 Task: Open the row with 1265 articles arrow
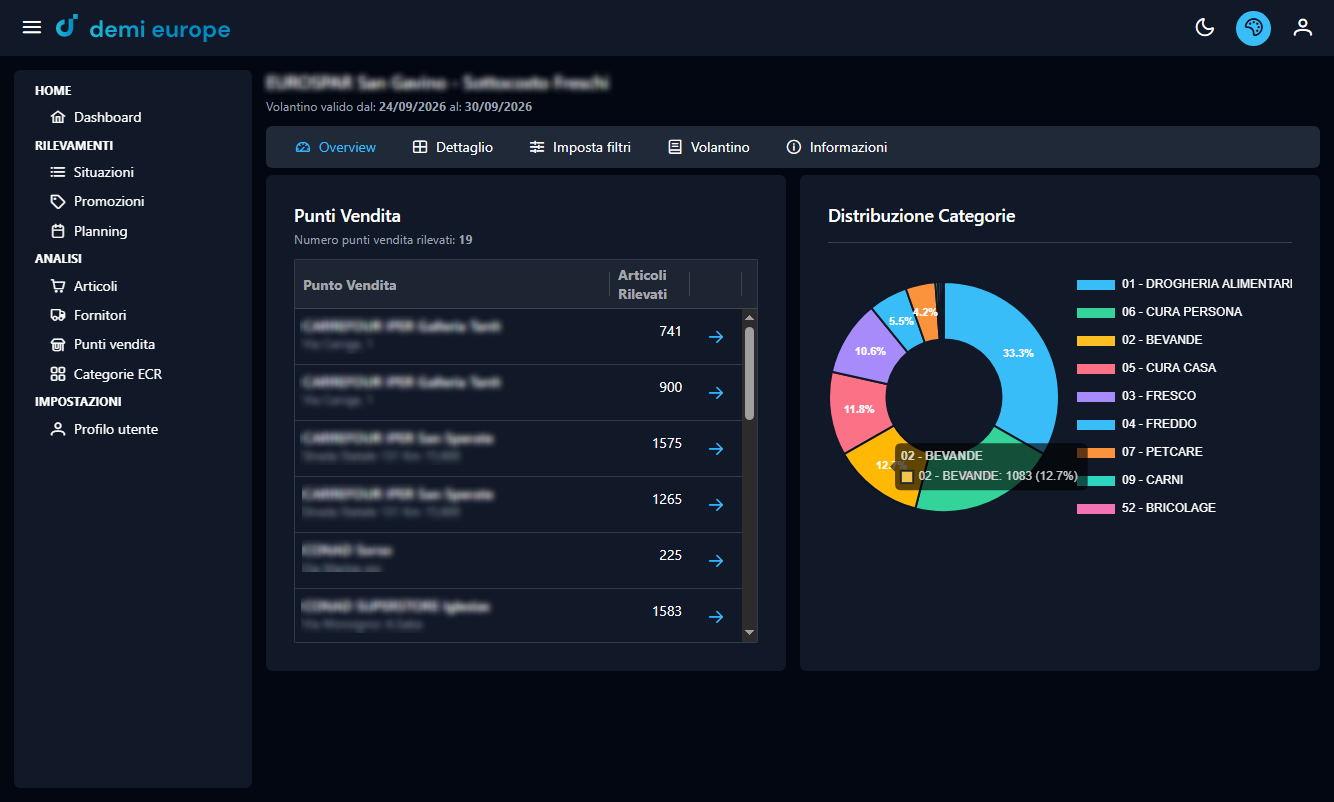click(x=716, y=505)
